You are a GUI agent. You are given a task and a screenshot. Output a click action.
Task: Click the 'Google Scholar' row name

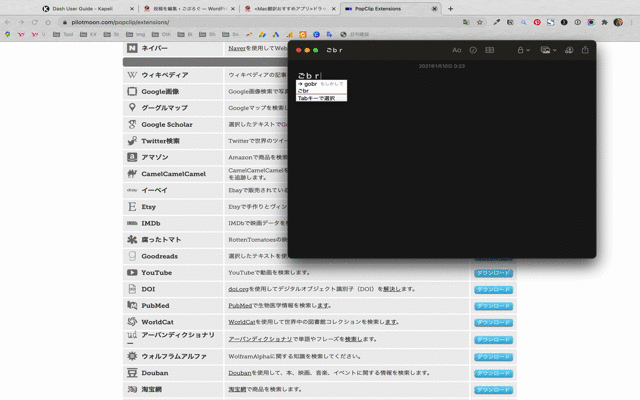[x=167, y=124]
